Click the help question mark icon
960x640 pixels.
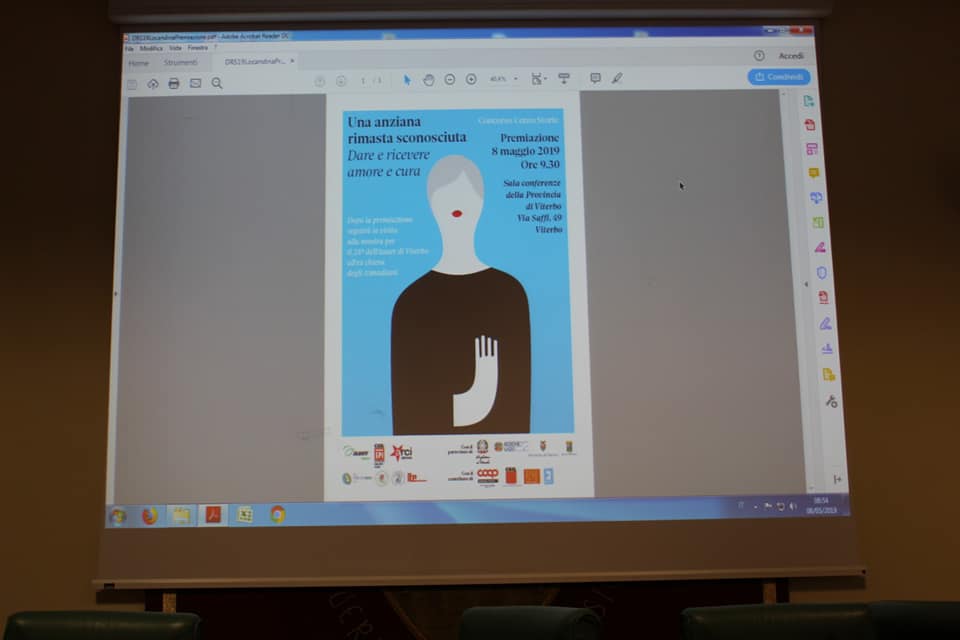click(759, 56)
